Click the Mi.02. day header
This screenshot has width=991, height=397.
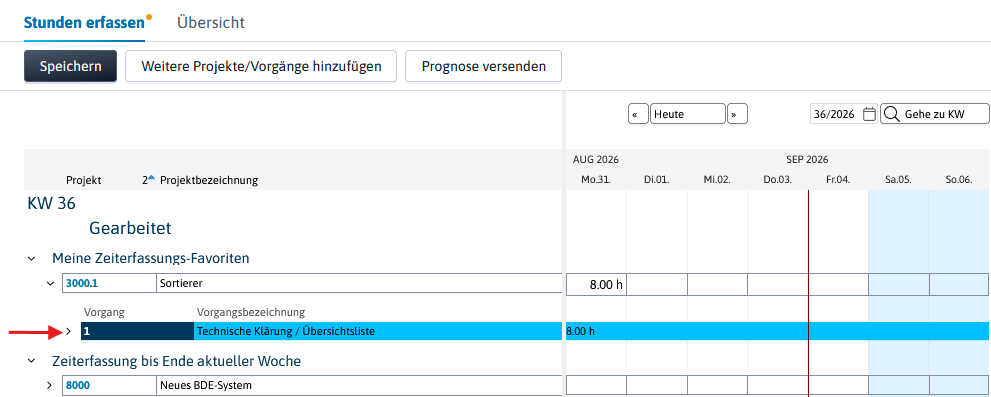(x=717, y=180)
